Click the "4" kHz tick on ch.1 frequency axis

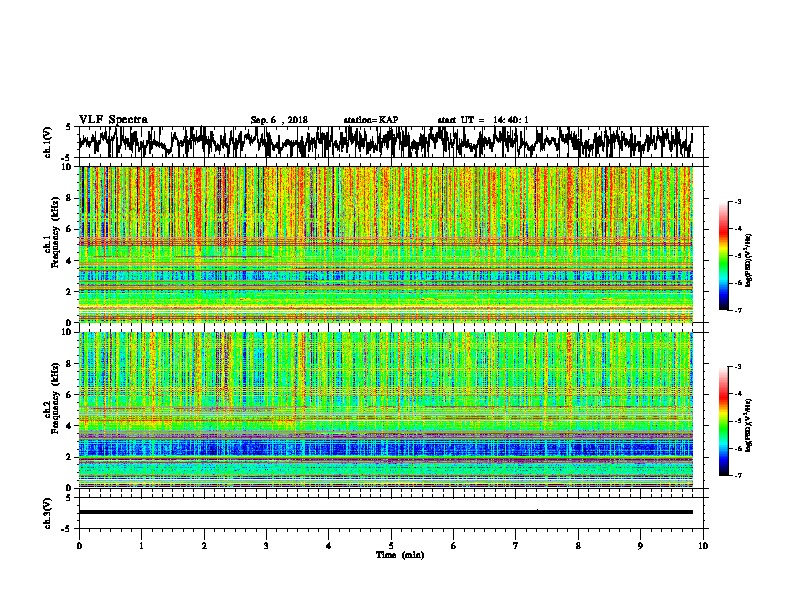(70, 261)
